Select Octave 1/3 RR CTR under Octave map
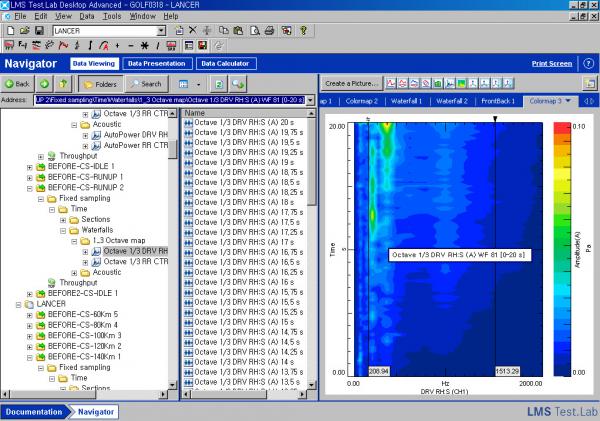The height and width of the screenshot is (421, 600). [x=136, y=262]
